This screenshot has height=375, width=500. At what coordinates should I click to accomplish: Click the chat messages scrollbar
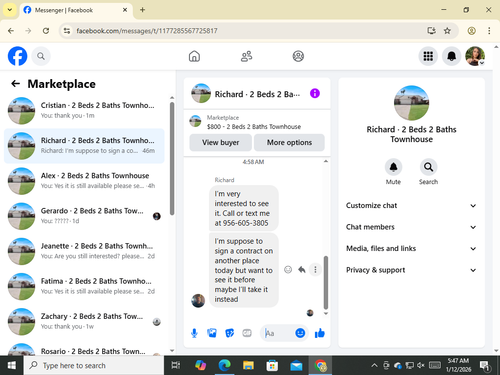[326, 283]
